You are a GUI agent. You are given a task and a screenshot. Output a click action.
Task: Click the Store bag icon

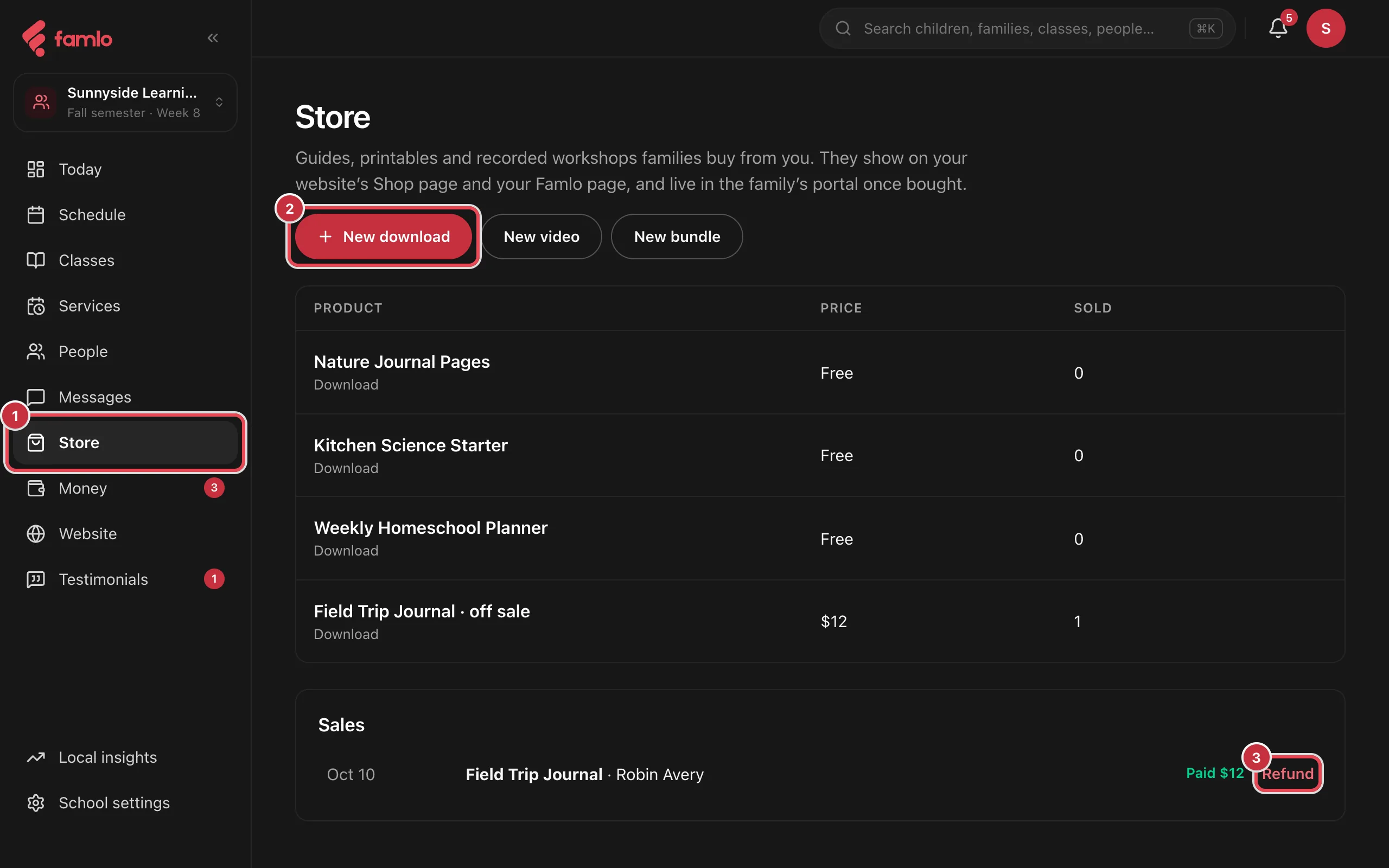click(36, 443)
